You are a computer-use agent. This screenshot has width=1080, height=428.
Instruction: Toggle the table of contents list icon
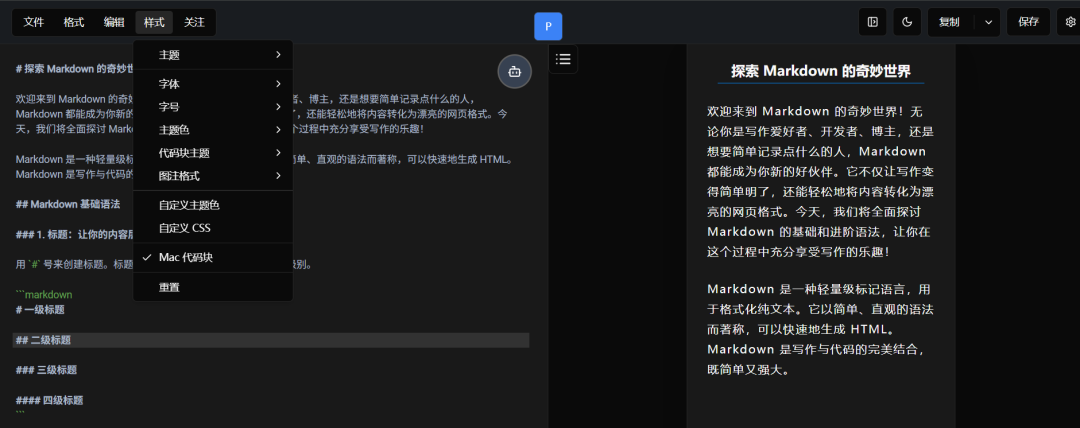563,59
